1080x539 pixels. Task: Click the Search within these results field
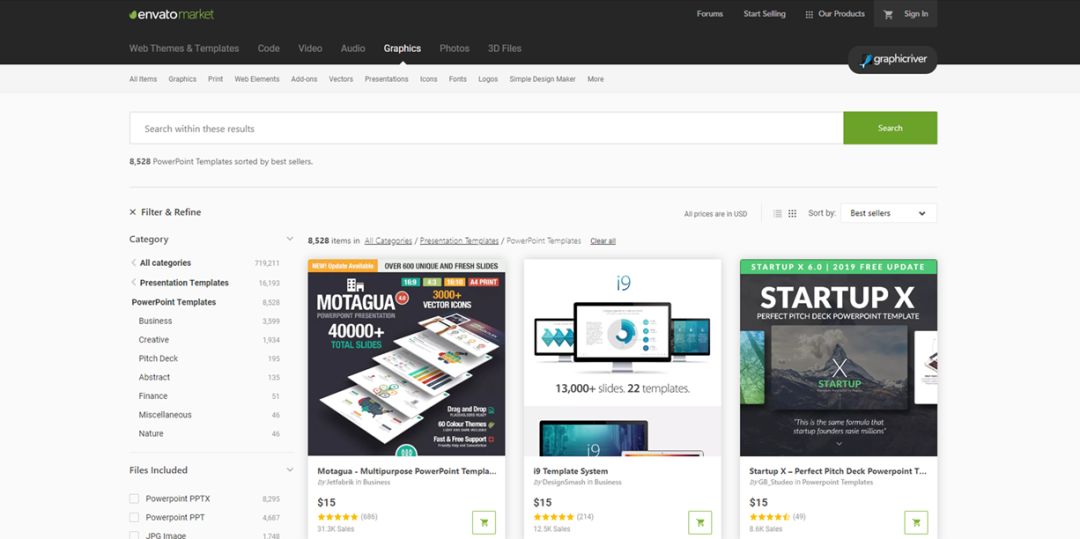tap(486, 128)
